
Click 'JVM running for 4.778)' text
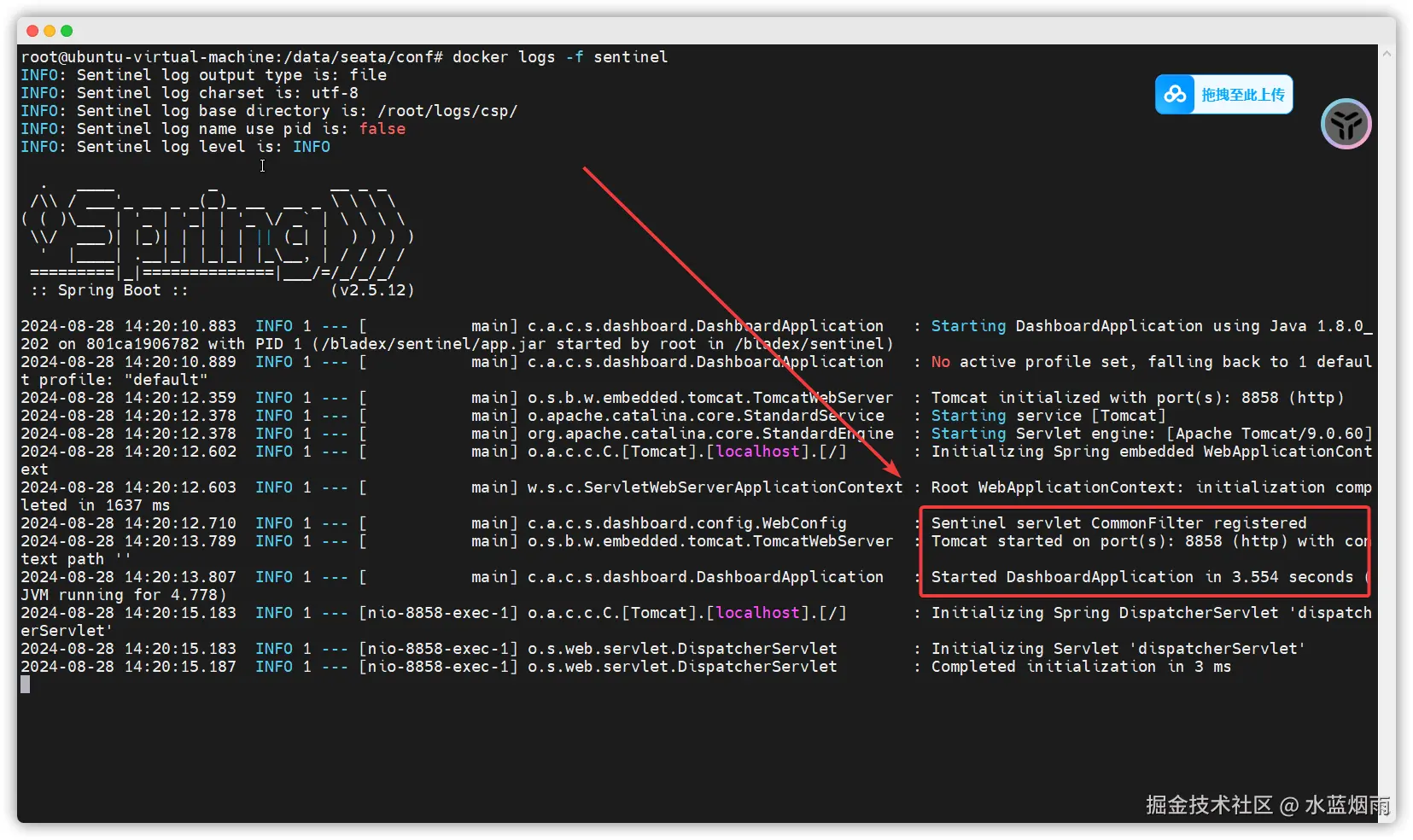click(x=124, y=595)
